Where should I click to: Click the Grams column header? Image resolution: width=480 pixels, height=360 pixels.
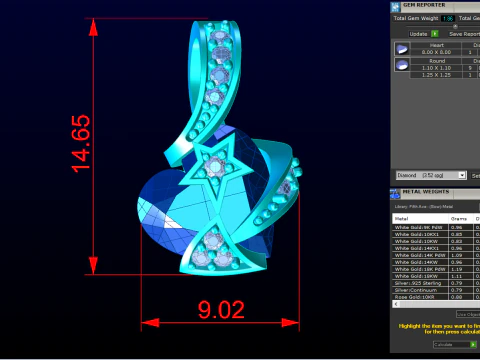point(461,219)
